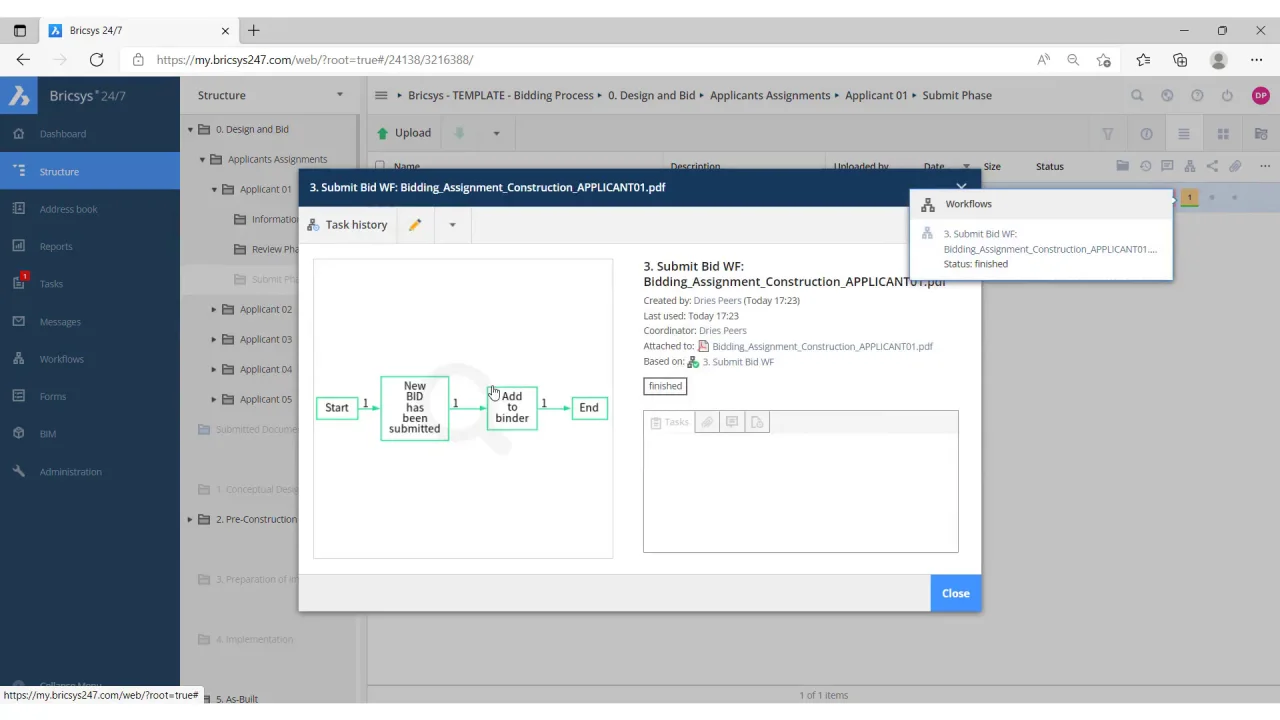Click the info panel icon in toolbar

(1146, 134)
